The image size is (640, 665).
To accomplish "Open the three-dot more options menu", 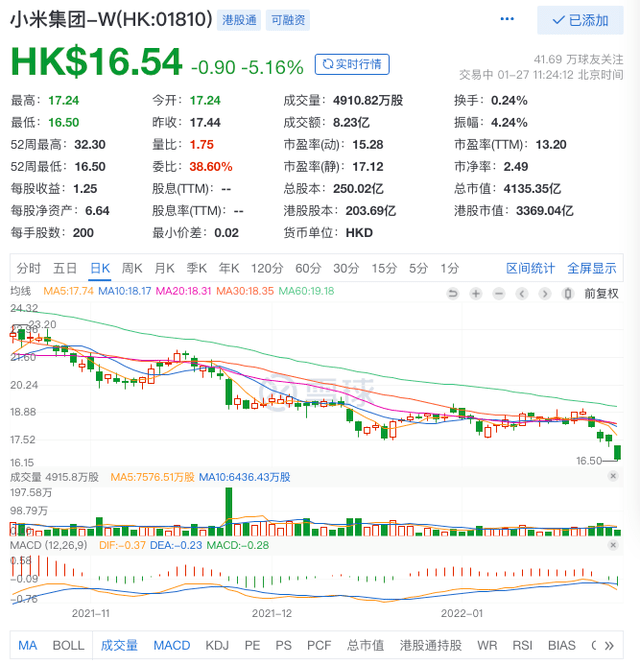I will 507,19.
